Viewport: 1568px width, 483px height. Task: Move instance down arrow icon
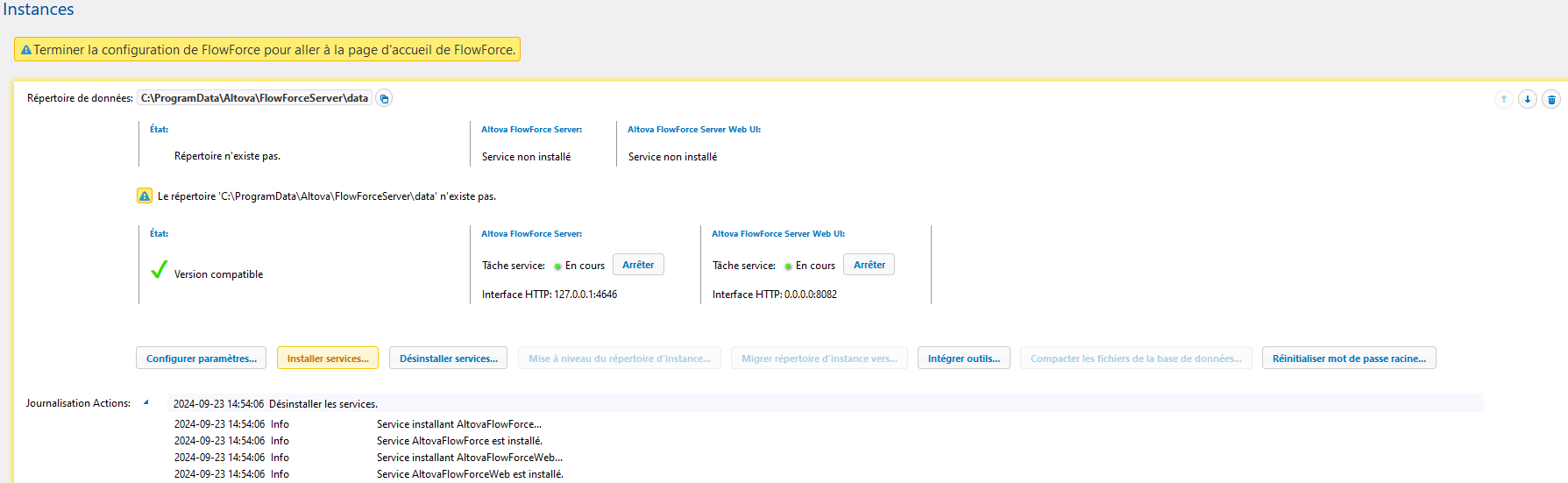point(1528,99)
